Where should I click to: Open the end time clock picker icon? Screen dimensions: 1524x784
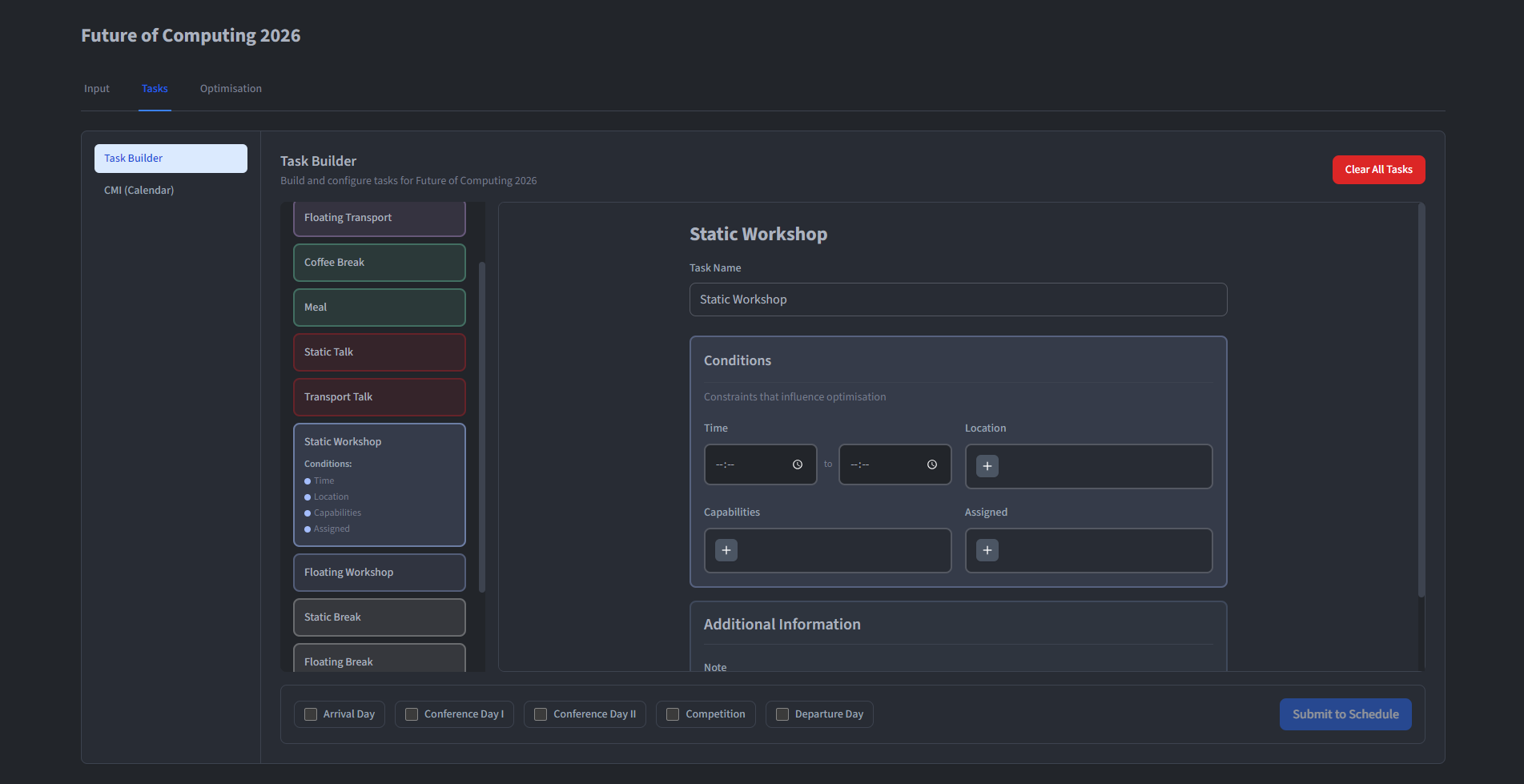coord(932,464)
